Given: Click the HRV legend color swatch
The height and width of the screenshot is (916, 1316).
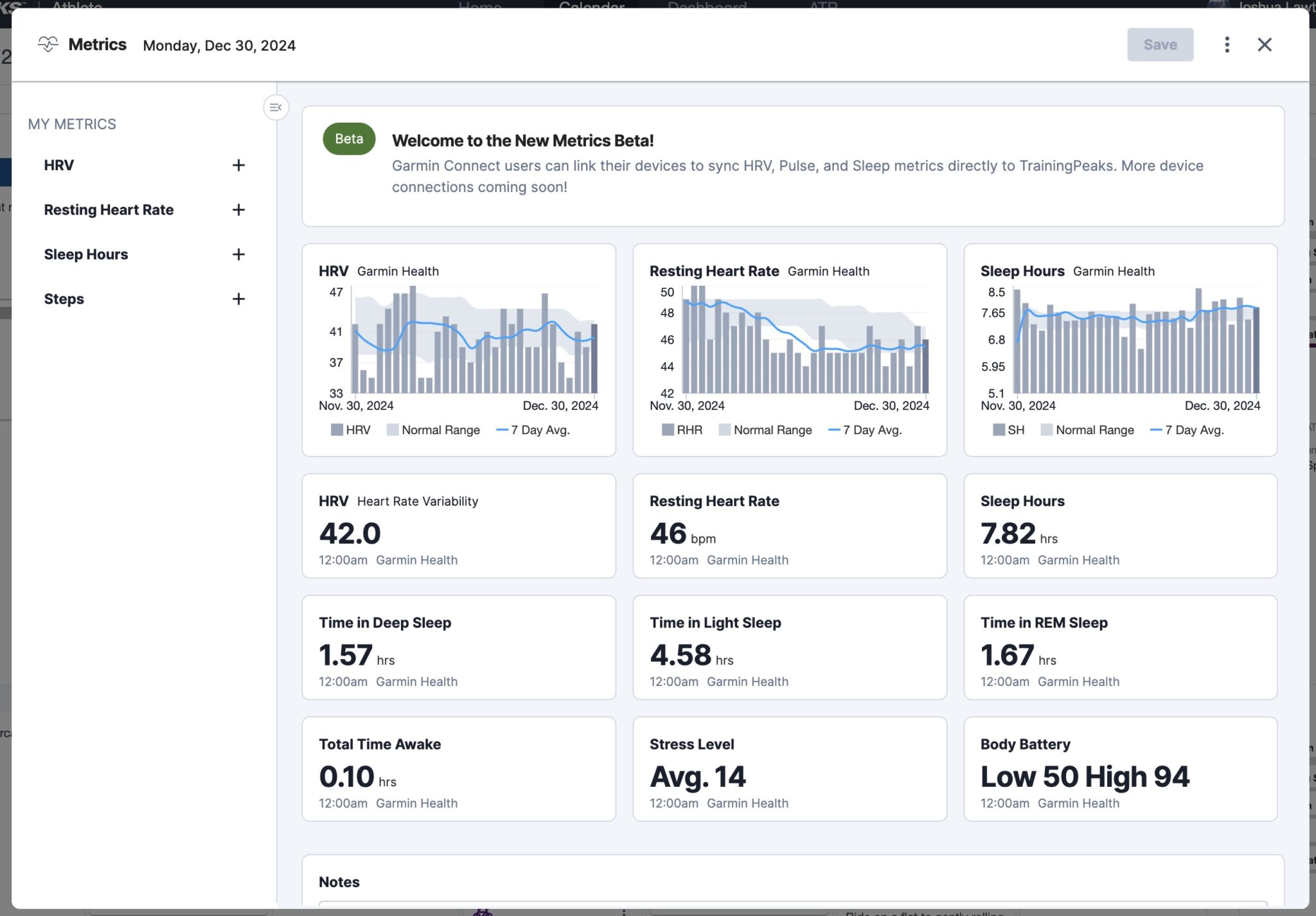Looking at the screenshot, I should click(x=337, y=430).
